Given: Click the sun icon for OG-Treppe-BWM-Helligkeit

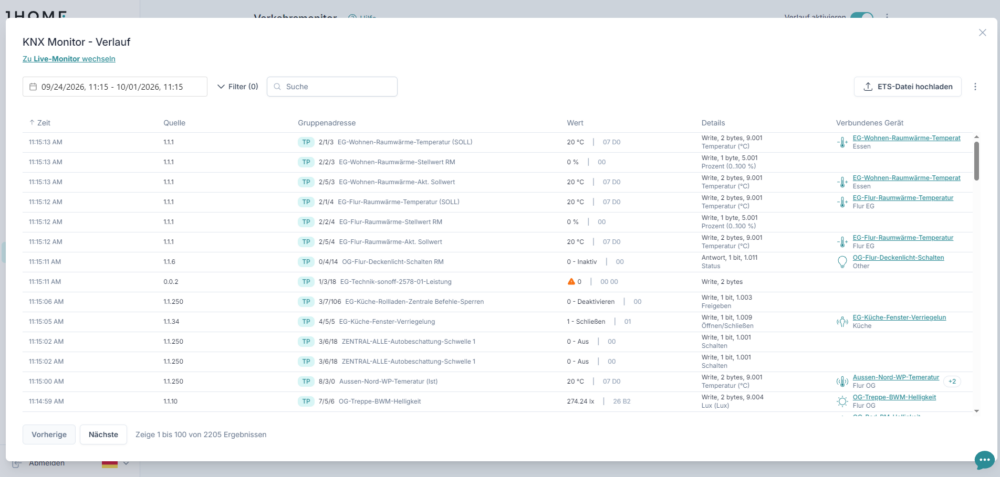Looking at the screenshot, I should 842,401.
